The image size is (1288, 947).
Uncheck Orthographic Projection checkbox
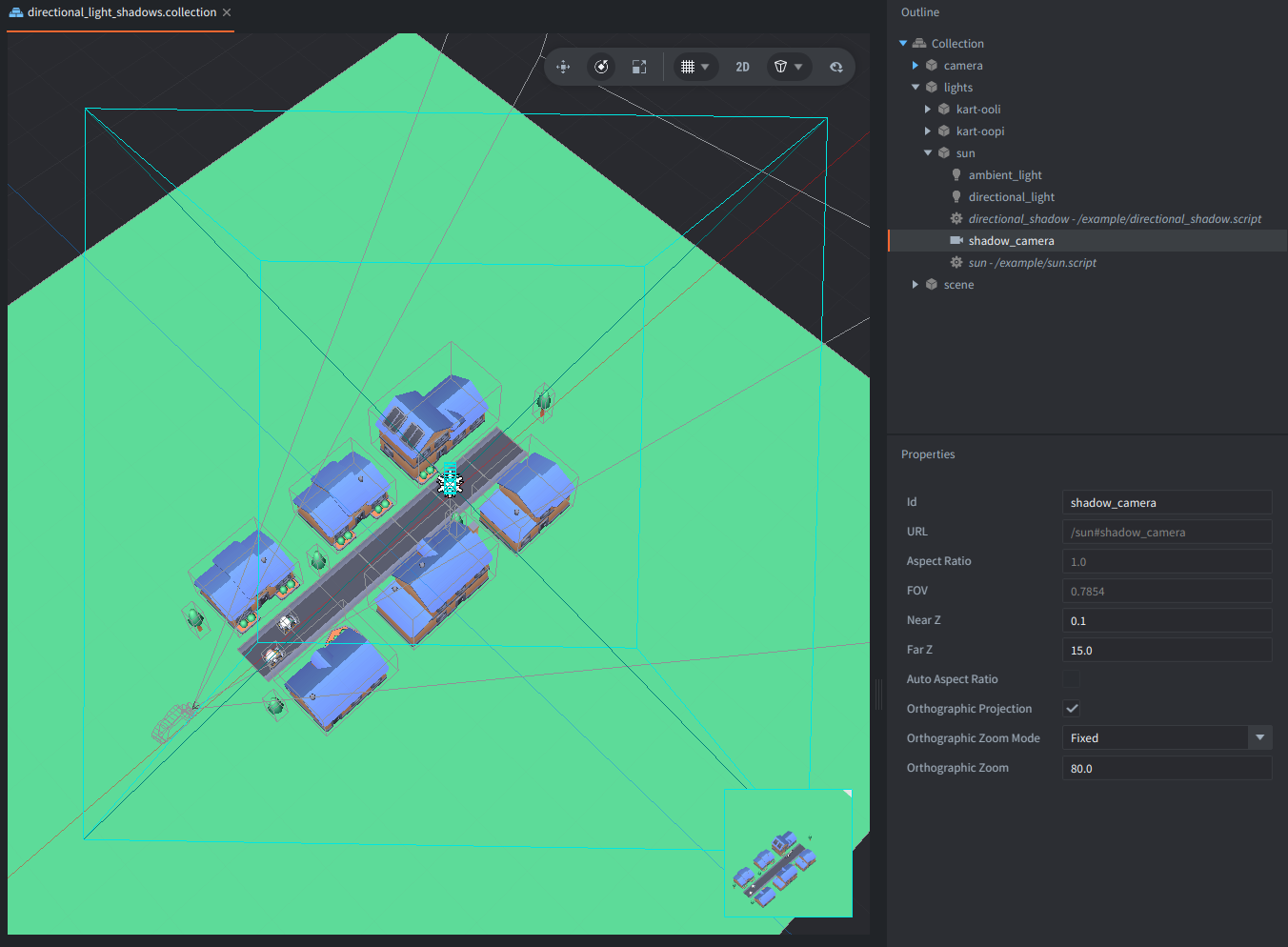click(1072, 708)
